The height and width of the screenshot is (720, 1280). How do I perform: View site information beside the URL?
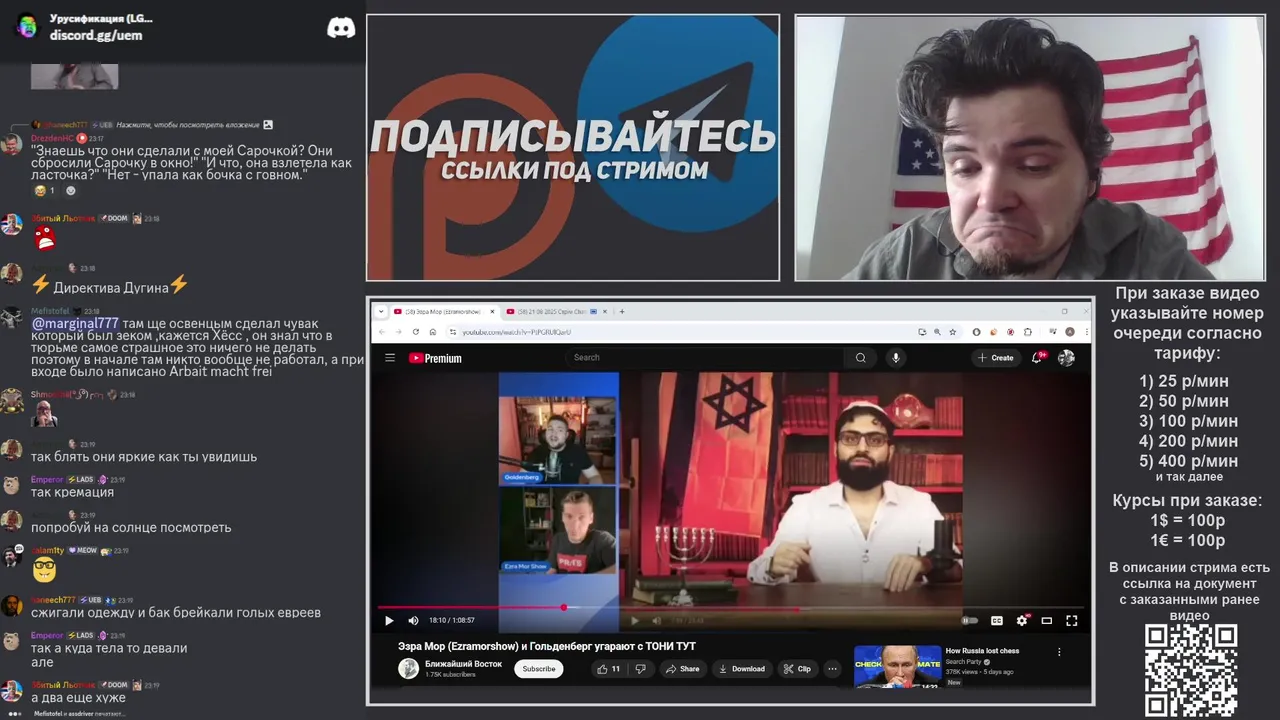click(452, 332)
